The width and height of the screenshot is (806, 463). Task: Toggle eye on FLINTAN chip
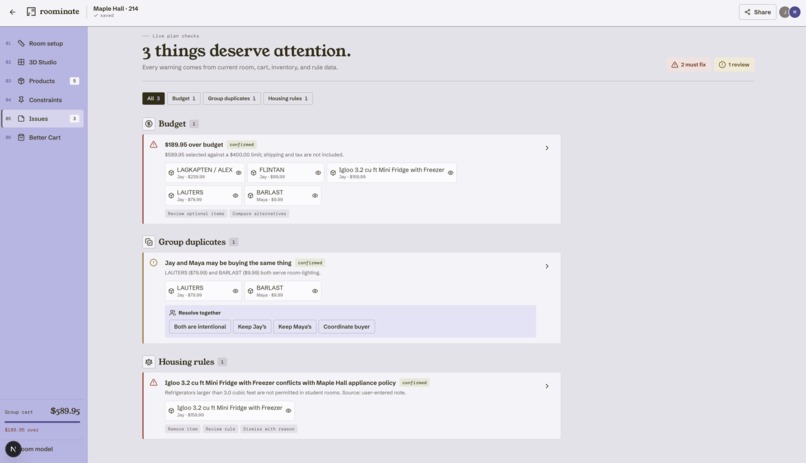click(x=318, y=173)
